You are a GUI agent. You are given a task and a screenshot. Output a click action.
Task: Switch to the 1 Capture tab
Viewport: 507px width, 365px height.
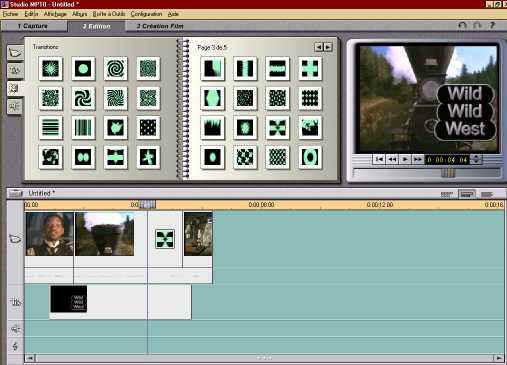point(34,26)
